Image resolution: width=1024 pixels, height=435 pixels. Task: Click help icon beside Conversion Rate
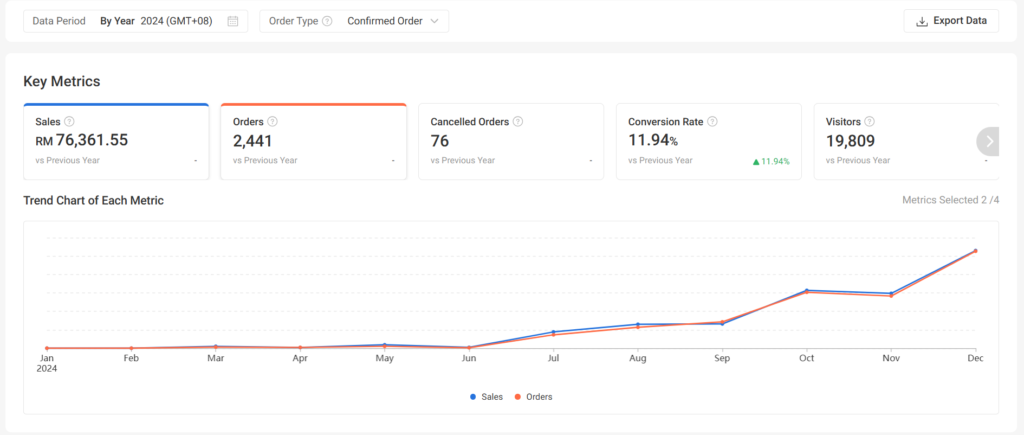(x=712, y=122)
